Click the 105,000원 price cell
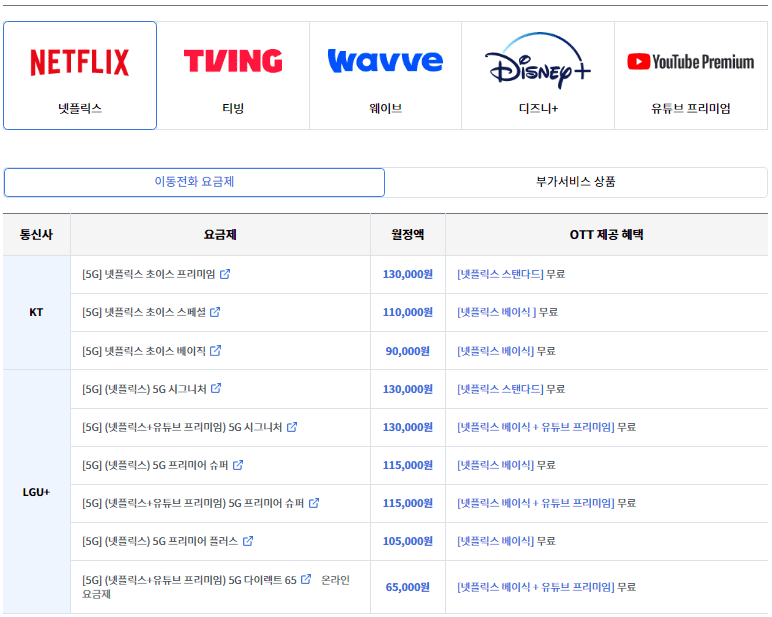The height and width of the screenshot is (617, 772). (x=408, y=541)
